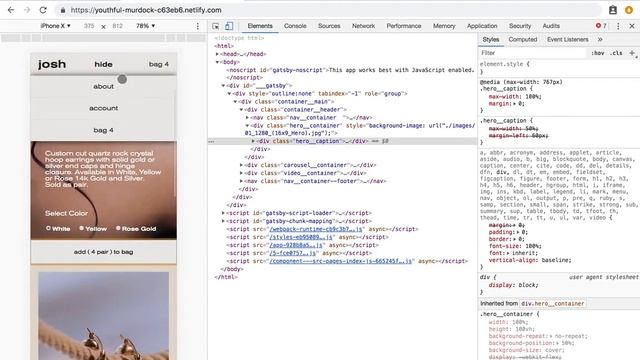Image resolution: width=640 pixels, height=360 pixels.
Task: Click hide menu toggle on page
Action: (x=103, y=64)
